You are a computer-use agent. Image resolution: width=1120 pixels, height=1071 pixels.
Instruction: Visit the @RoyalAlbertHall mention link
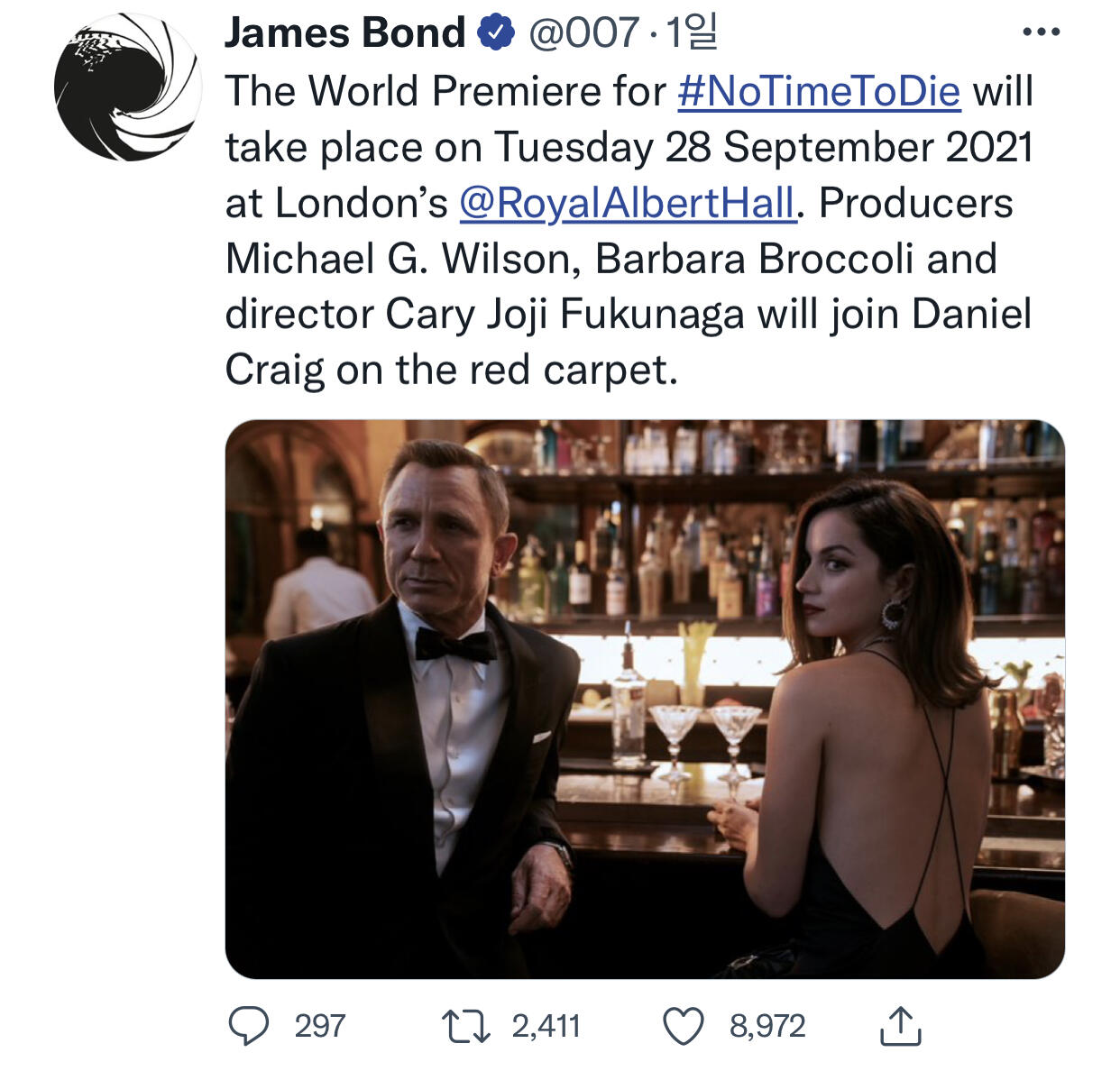(x=628, y=203)
